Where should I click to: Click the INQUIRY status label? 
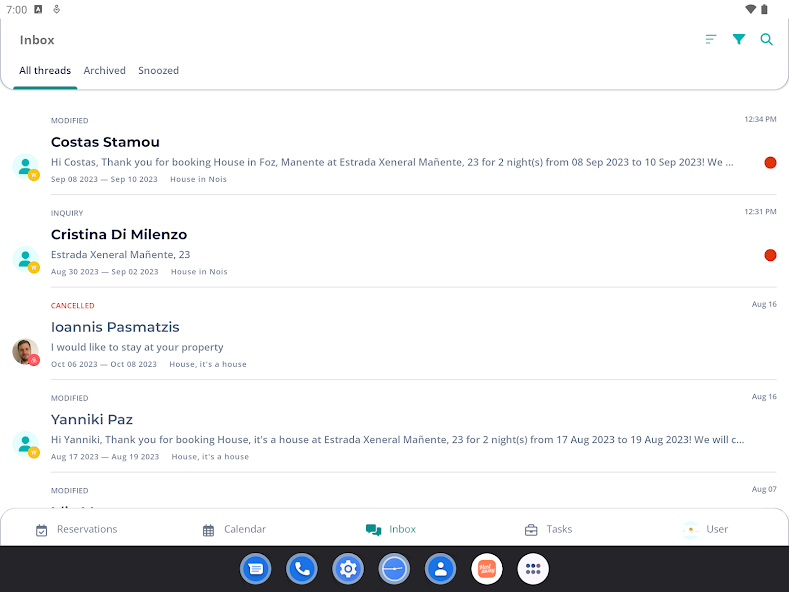pyautogui.click(x=67, y=213)
